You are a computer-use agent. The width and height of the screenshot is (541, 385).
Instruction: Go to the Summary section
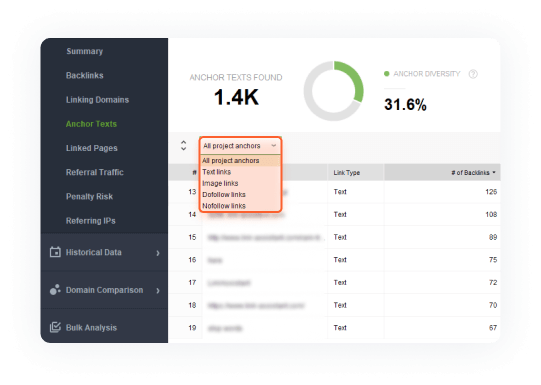click(x=85, y=51)
